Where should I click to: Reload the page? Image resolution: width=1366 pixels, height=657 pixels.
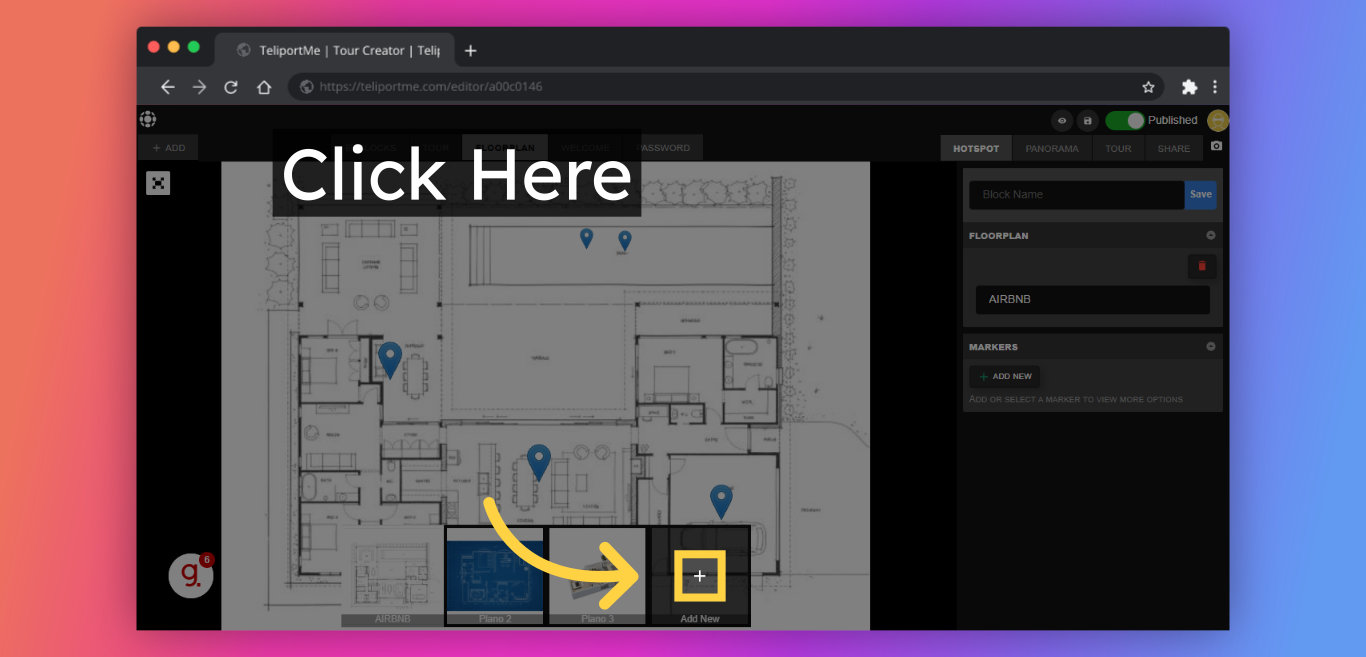tap(231, 87)
